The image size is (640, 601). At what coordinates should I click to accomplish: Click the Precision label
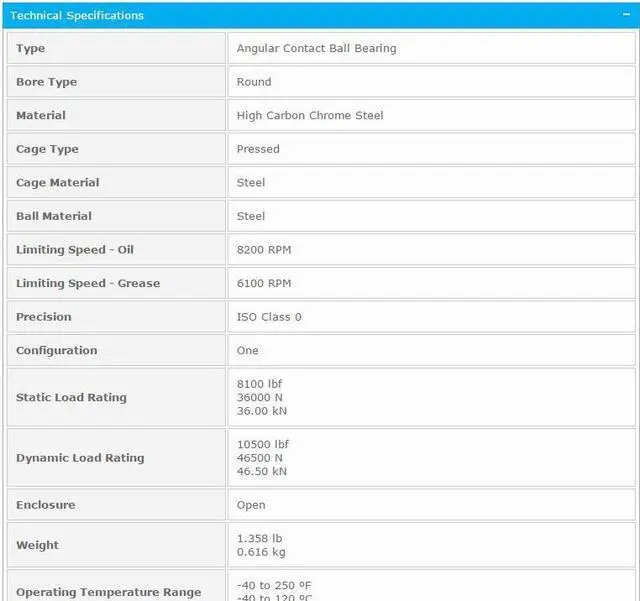(44, 317)
